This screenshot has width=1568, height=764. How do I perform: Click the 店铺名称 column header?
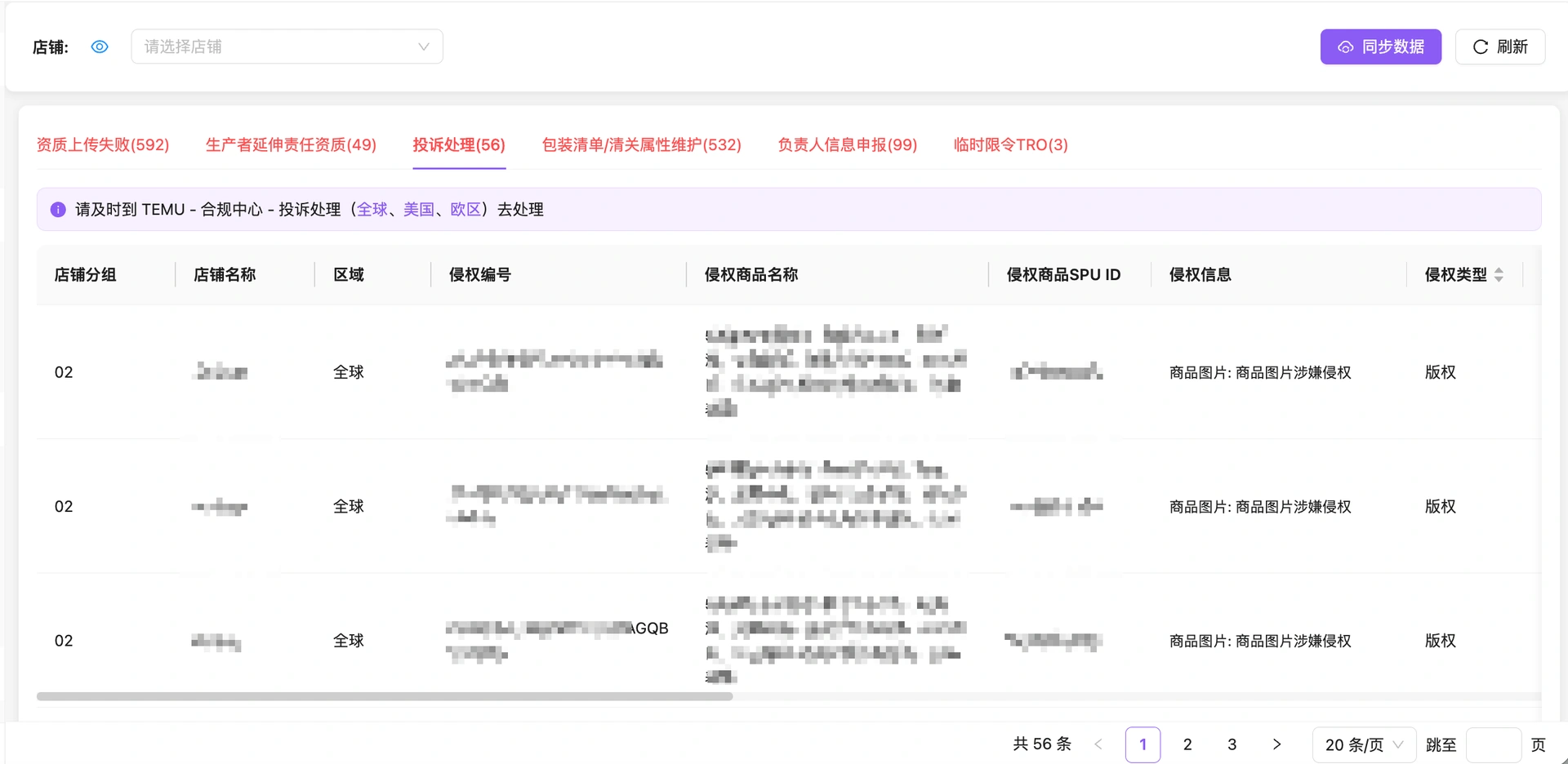click(x=245, y=275)
